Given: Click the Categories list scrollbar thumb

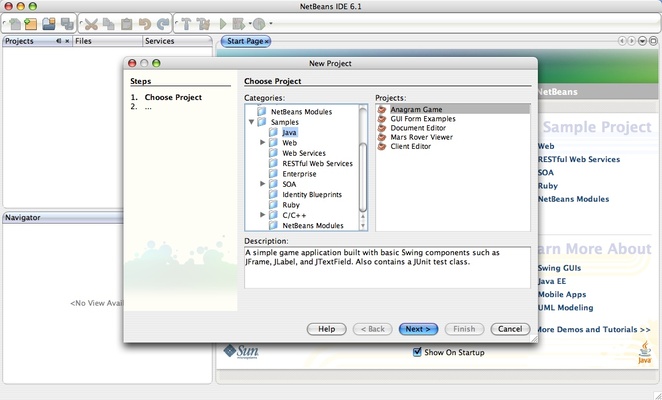Looking at the screenshot, I should point(363,177).
